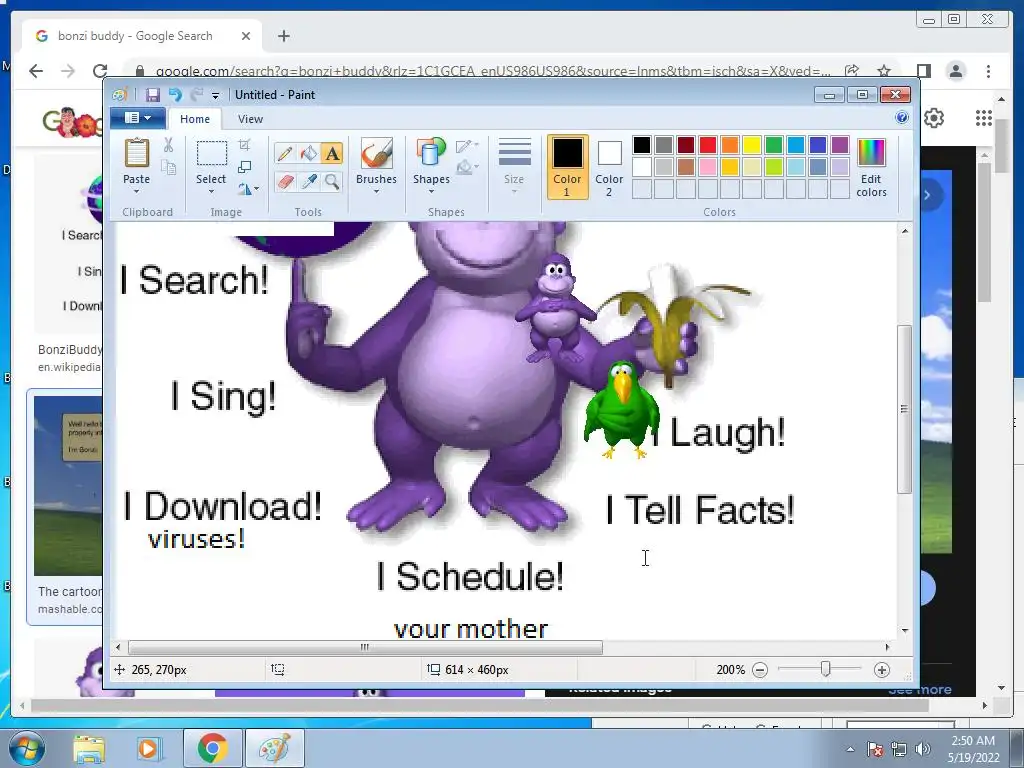1024x768 pixels.
Task: Pick the red color swatch
Action: click(707, 144)
